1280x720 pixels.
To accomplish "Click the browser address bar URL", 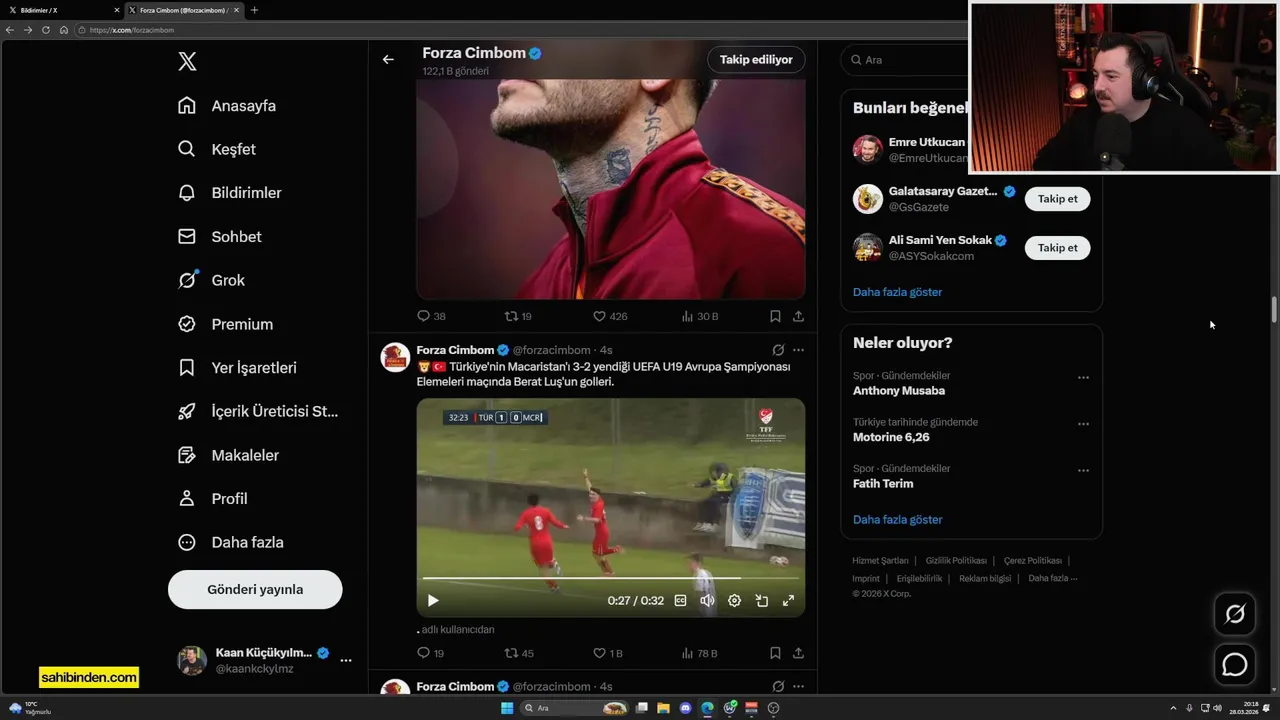I will pyautogui.click(x=132, y=30).
